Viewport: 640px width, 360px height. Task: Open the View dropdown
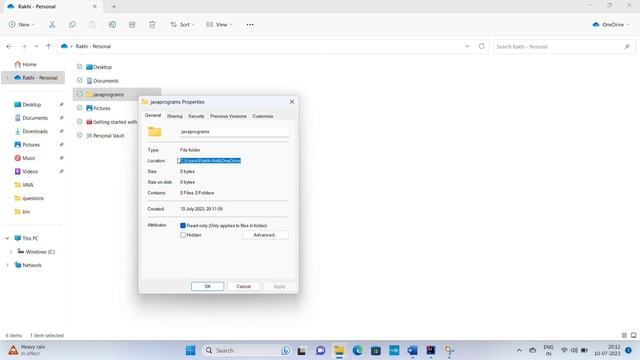coord(219,24)
